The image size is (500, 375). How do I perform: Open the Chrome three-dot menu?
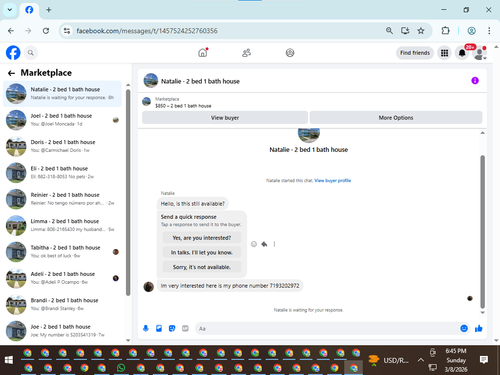click(489, 31)
